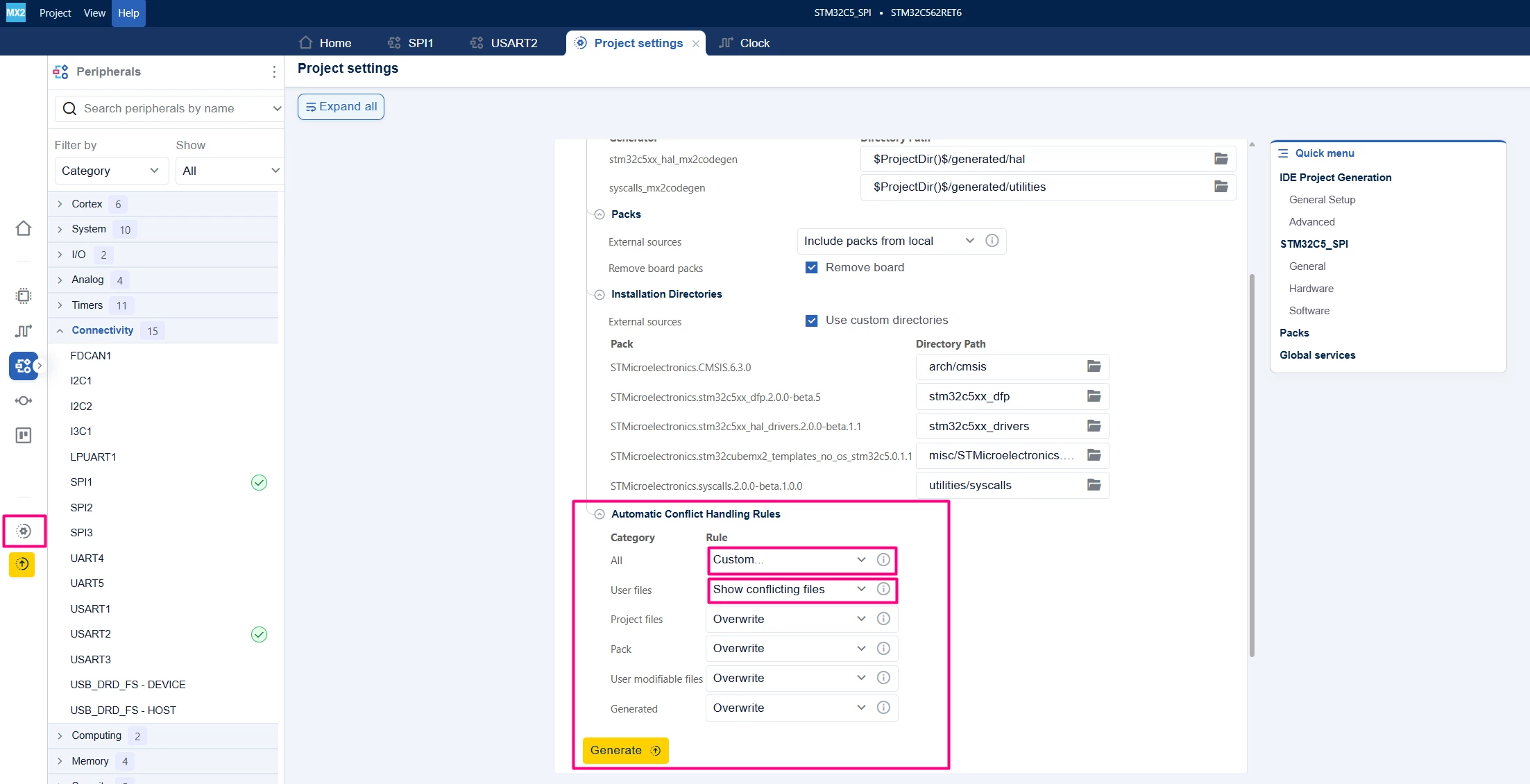Open the All rule Custom dropdown
Viewport: 1530px width, 784px height.
tap(790, 560)
